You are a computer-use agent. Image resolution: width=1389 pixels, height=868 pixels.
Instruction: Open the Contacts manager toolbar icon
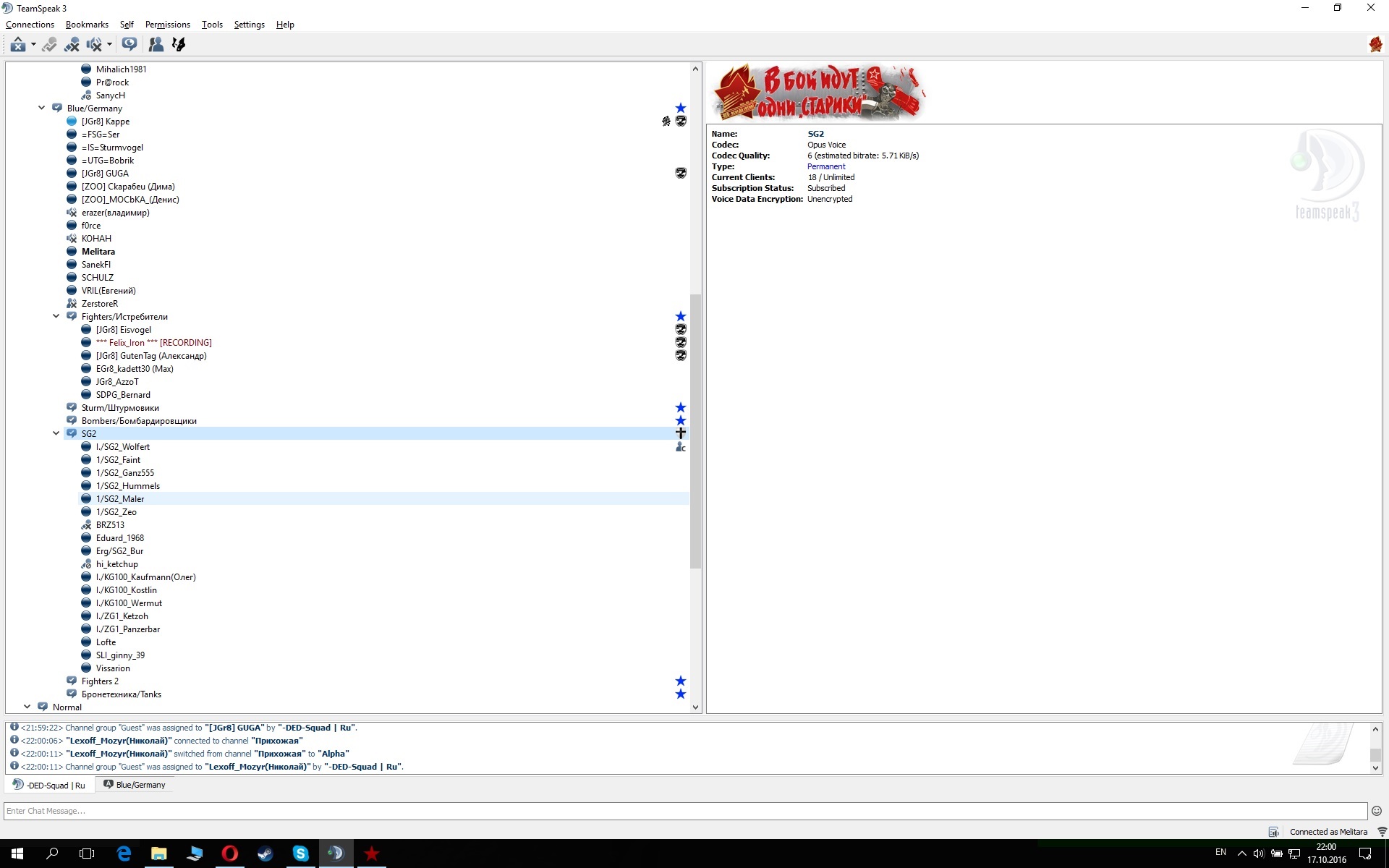click(x=156, y=45)
